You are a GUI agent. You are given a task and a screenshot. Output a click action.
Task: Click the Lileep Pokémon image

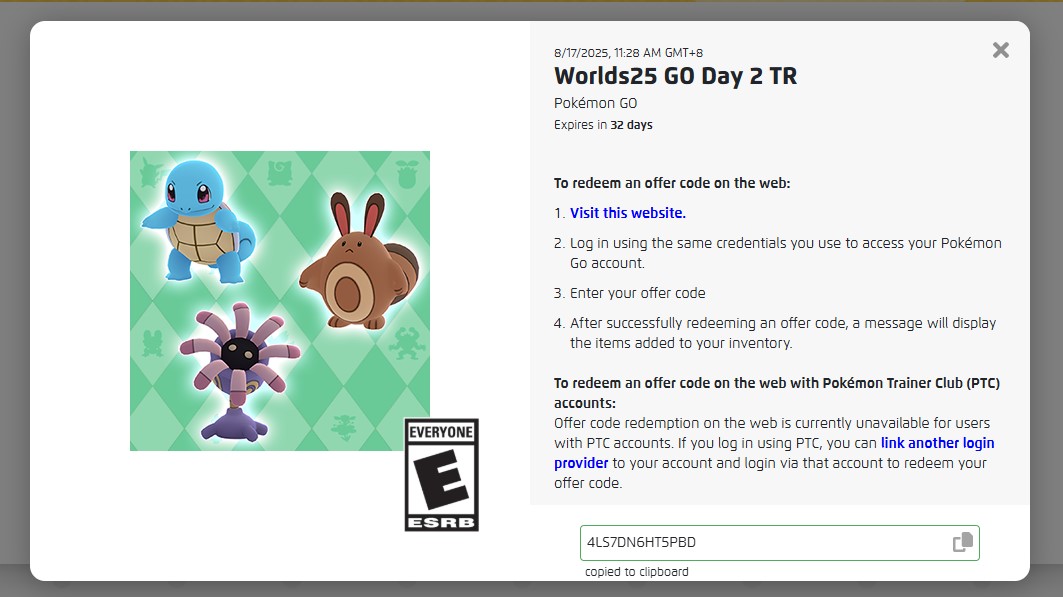239,372
